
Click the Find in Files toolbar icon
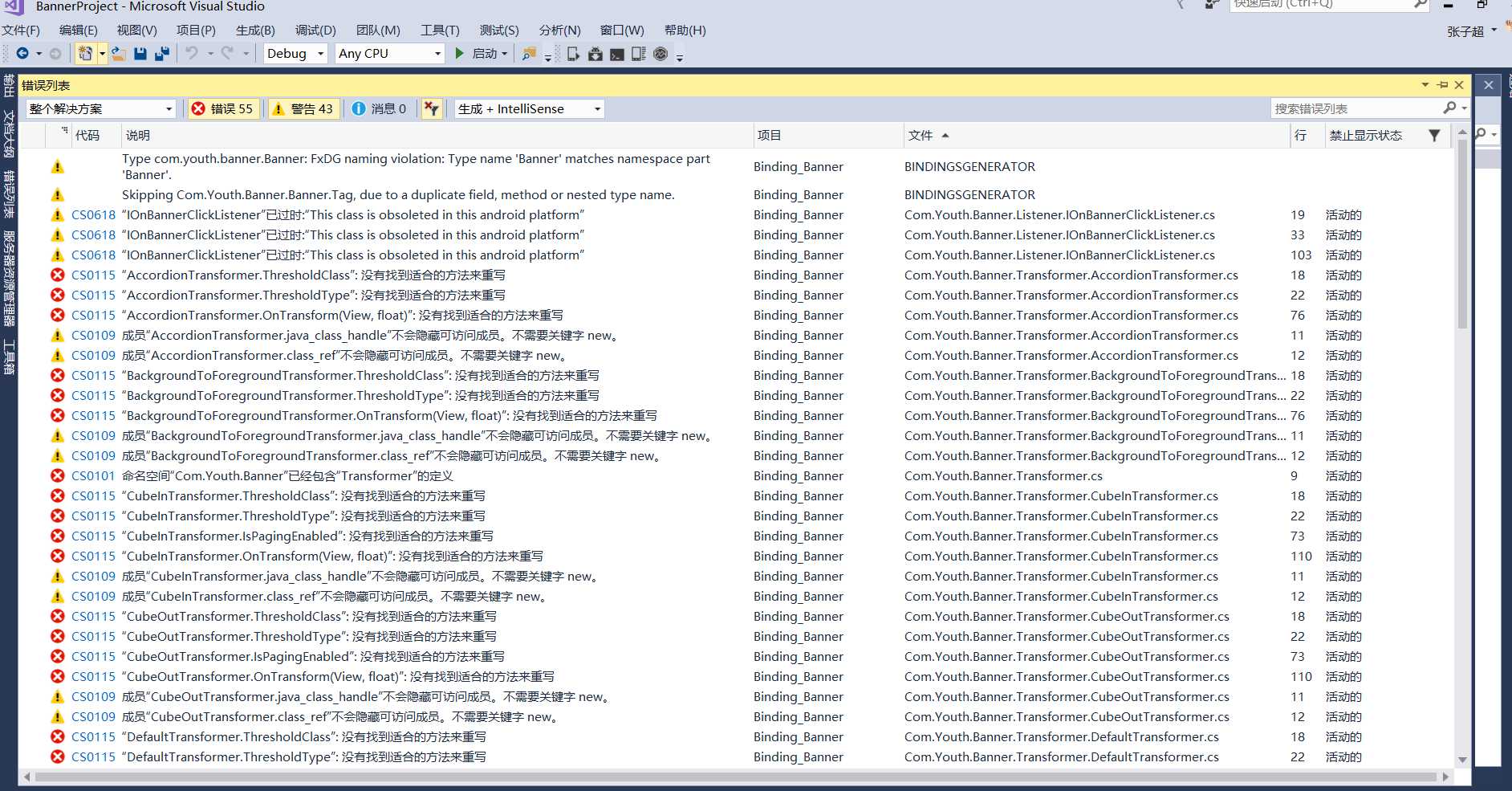[529, 54]
